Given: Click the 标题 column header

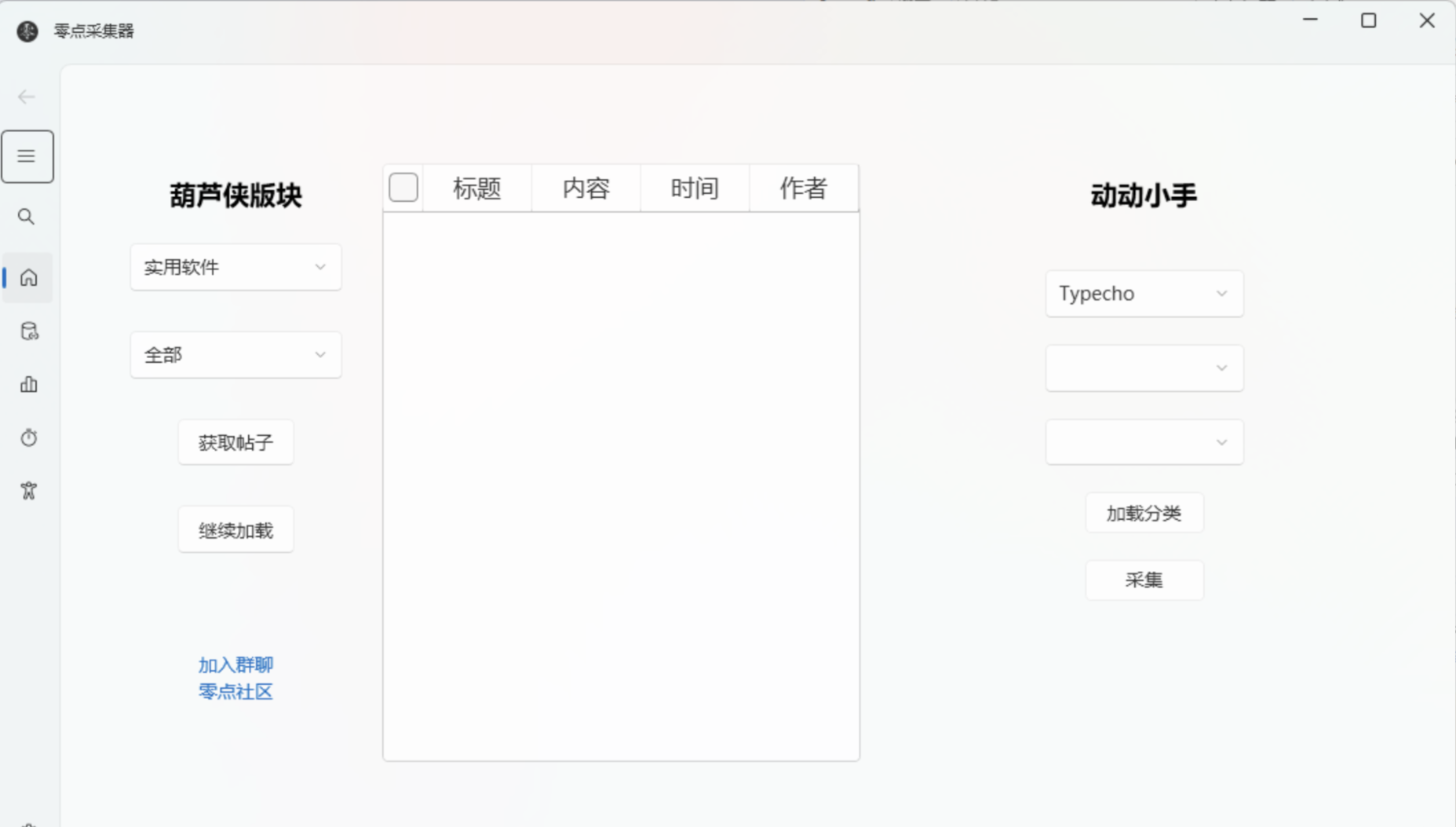Looking at the screenshot, I should 476,188.
